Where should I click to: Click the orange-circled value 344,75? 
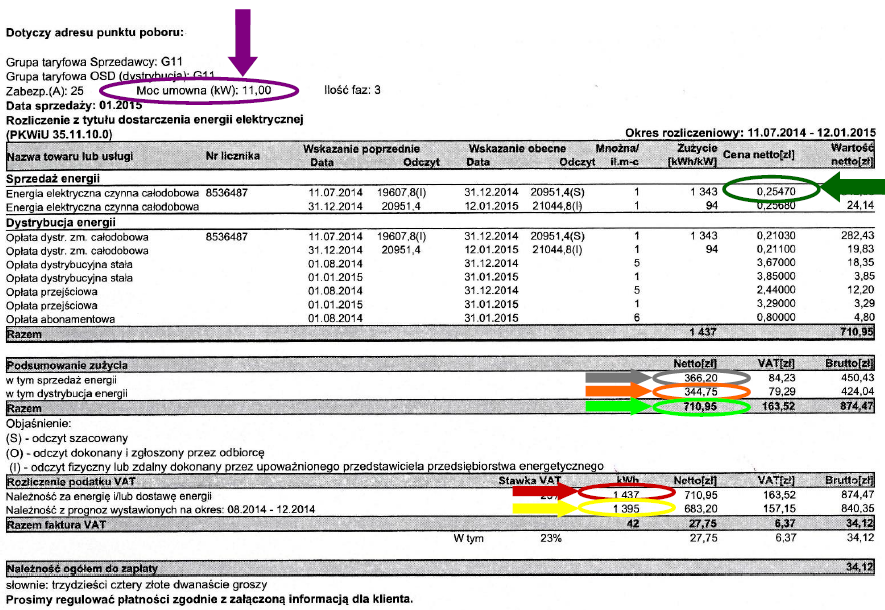point(701,392)
